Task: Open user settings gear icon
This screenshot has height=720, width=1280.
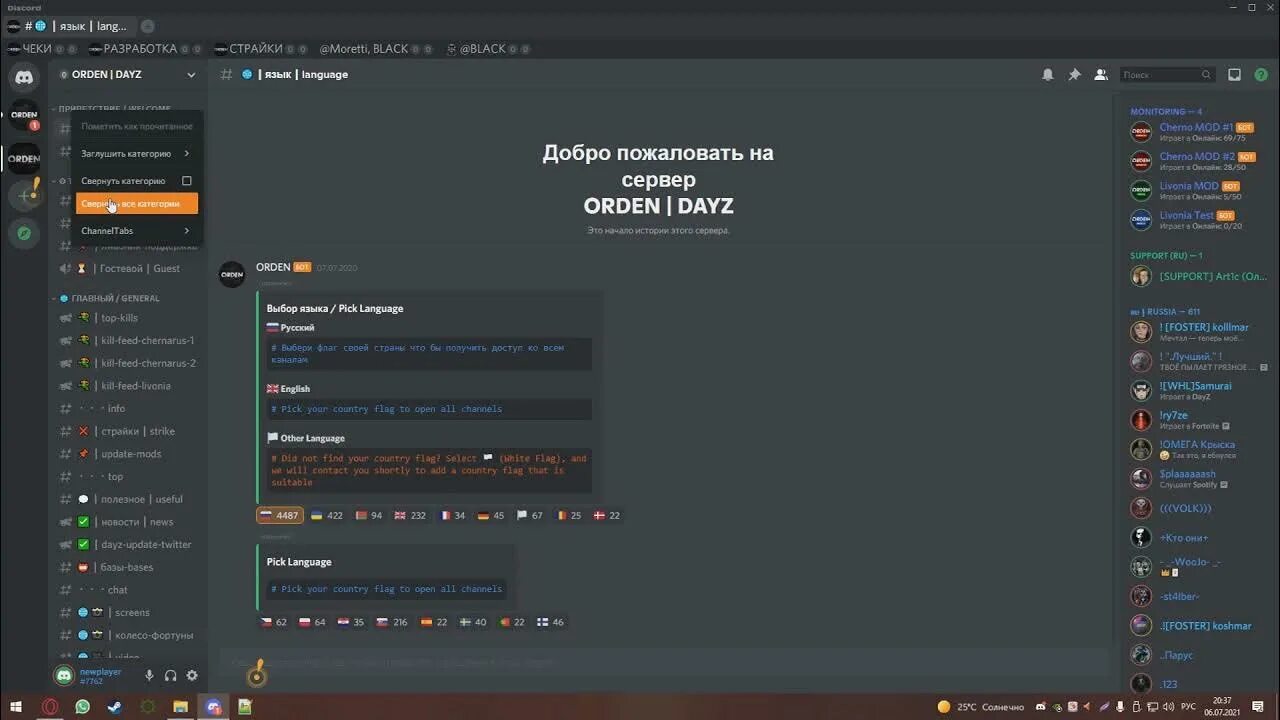Action: point(192,676)
